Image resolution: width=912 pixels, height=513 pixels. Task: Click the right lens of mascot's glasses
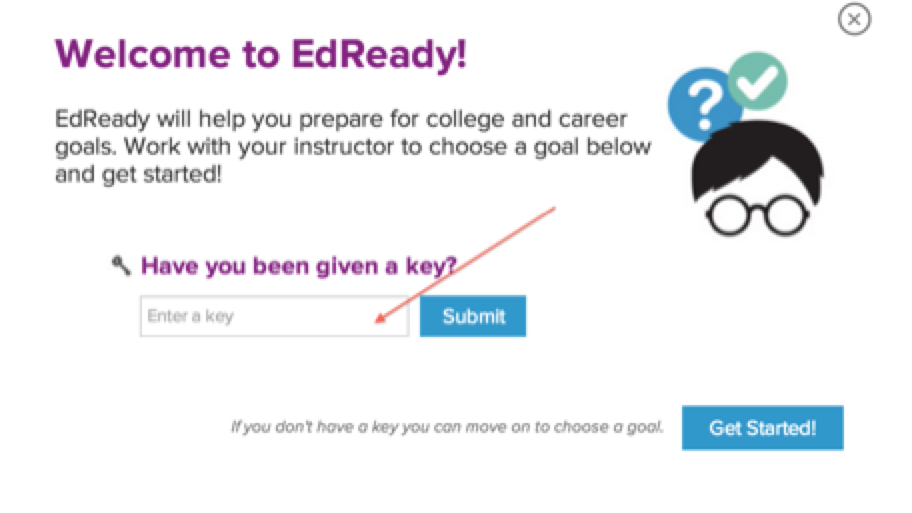[x=786, y=216]
